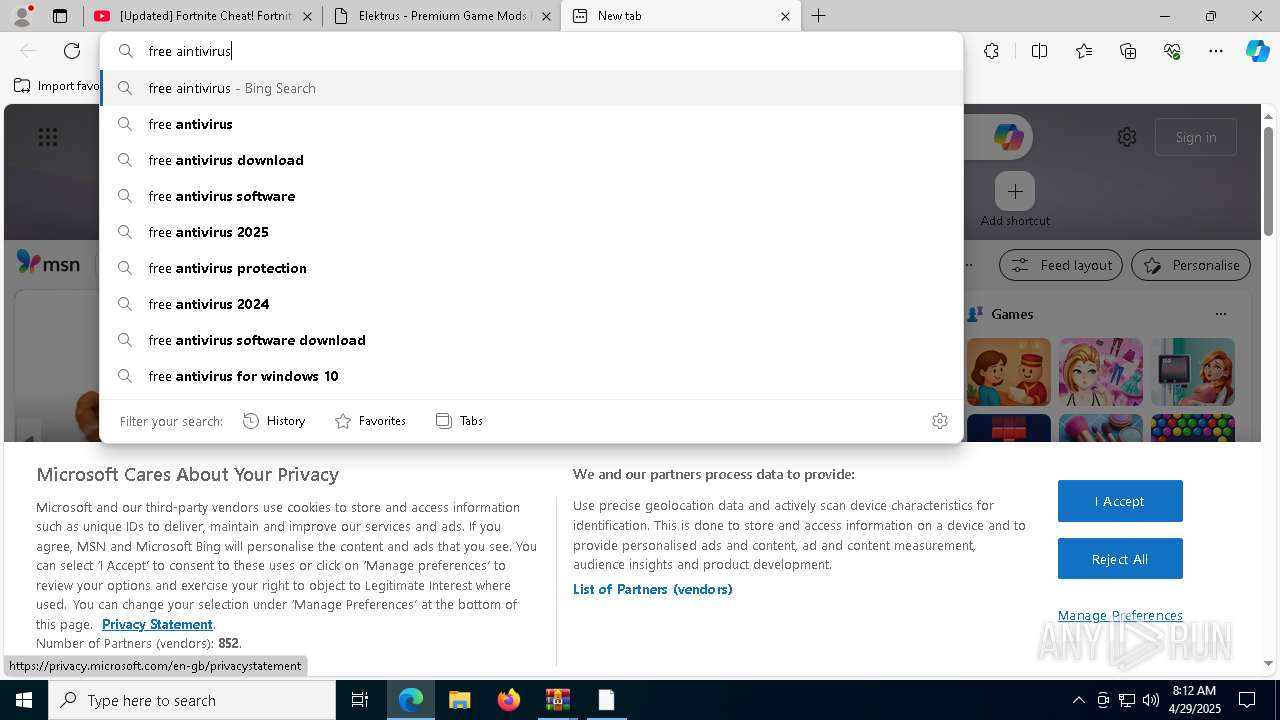Open the tab actions menu icon
Viewport: 1280px width, 720px height.
coord(60,16)
